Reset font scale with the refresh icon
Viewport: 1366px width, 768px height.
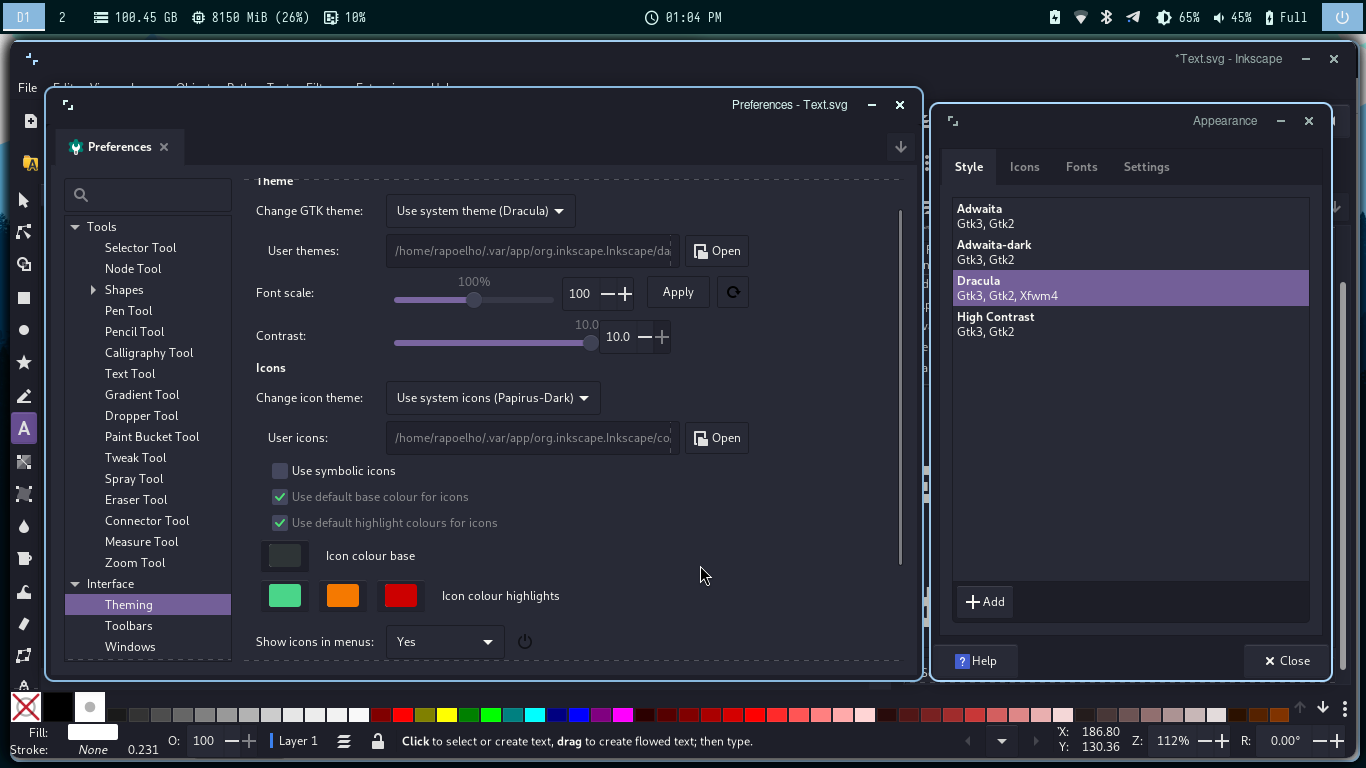(733, 292)
